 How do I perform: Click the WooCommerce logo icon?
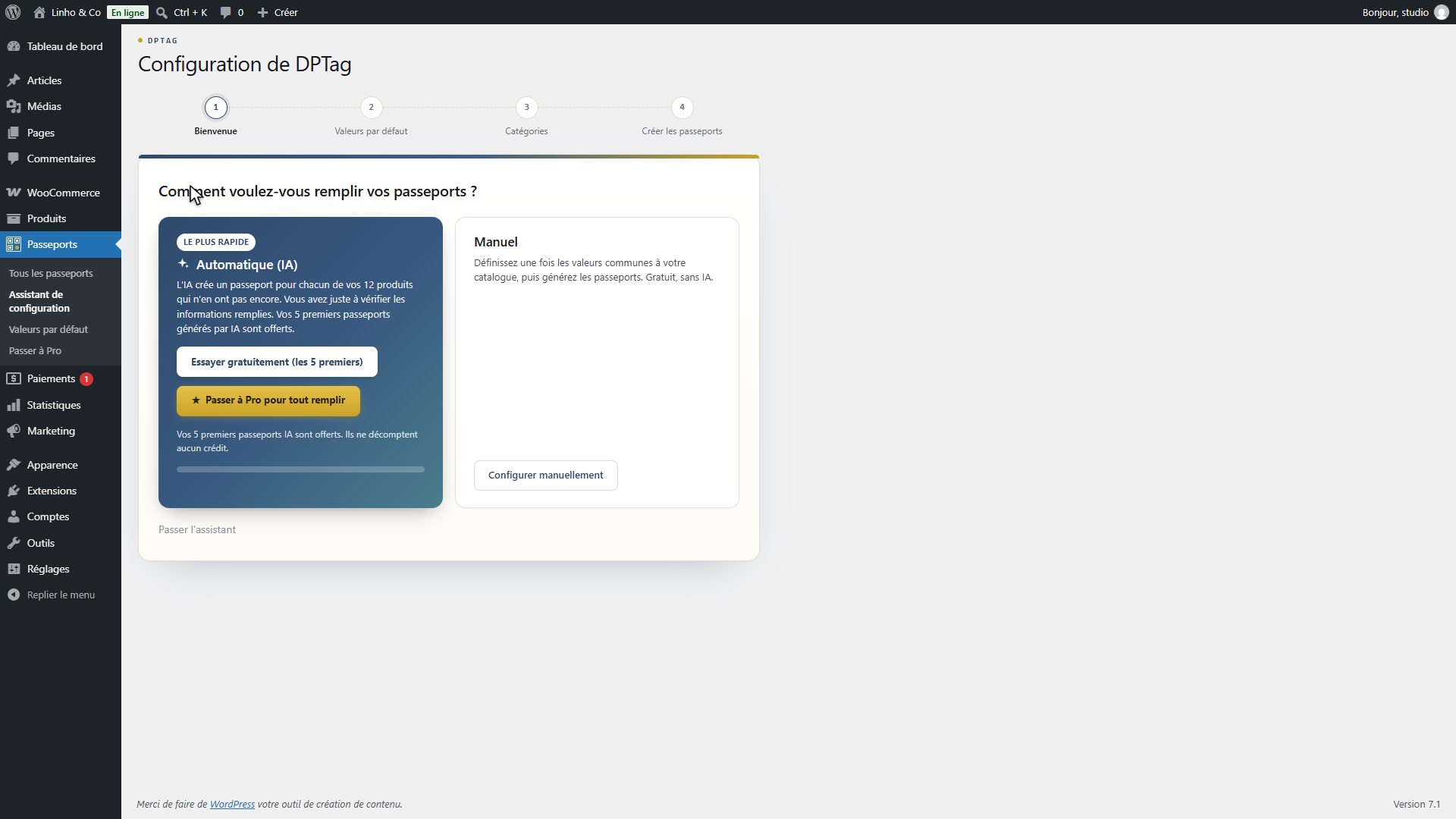point(14,193)
